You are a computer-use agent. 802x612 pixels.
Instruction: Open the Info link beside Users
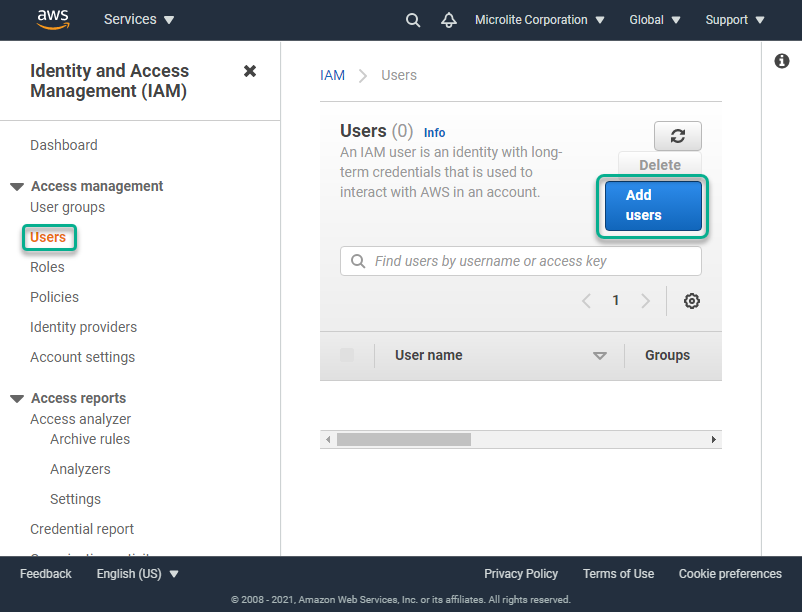coord(434,133)
